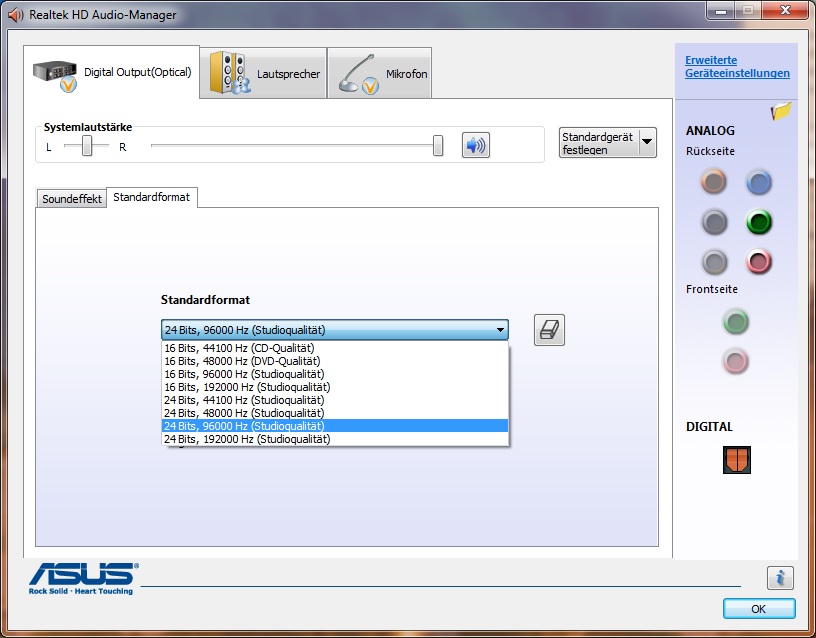Select the pink front panel jack
Image resolution: width=816 pixels, height=638 pixels.
pyautogui.click(x=735, y=361)
